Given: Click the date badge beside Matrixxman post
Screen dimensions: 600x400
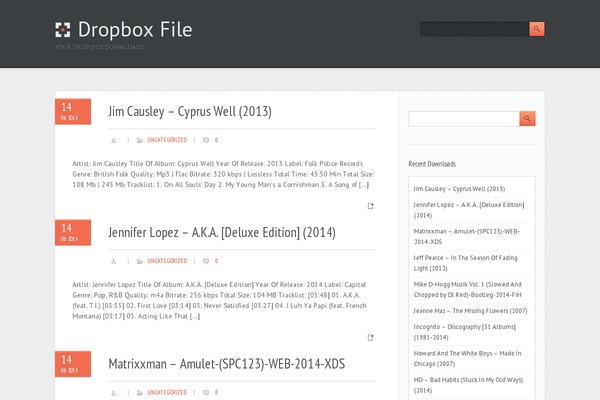Looking at the screenshot, I should coord(73,364).
